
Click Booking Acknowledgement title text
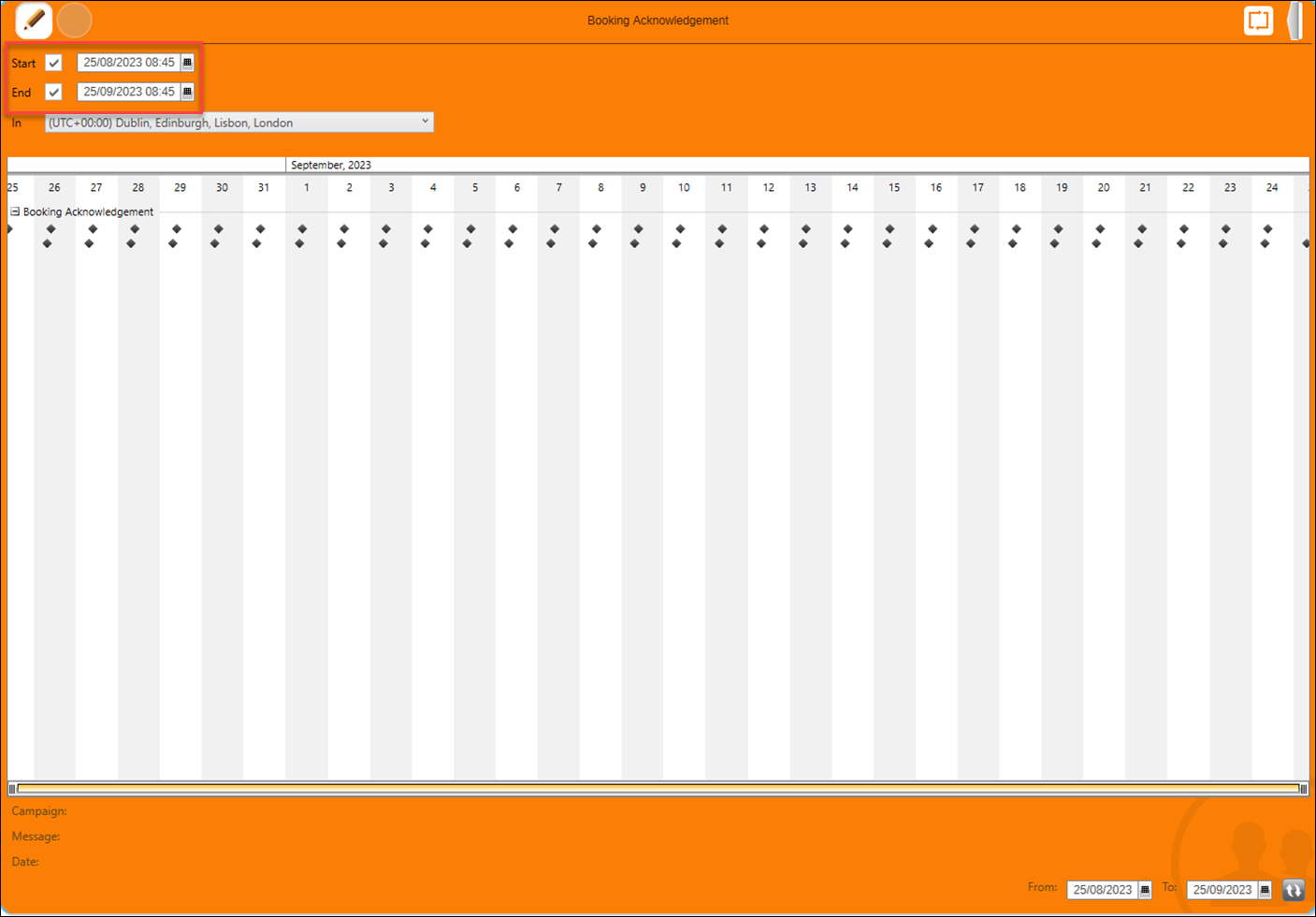658,20
